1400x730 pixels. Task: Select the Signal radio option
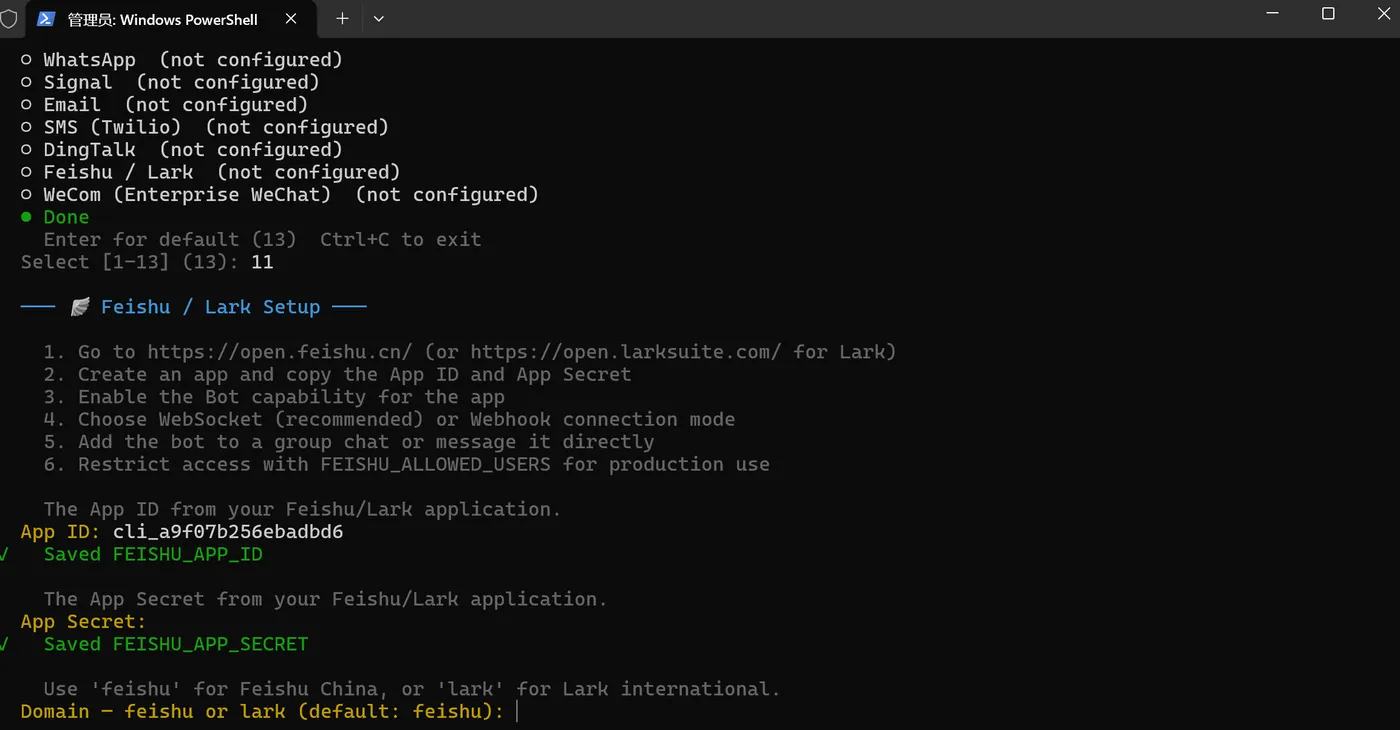(27, 83)
